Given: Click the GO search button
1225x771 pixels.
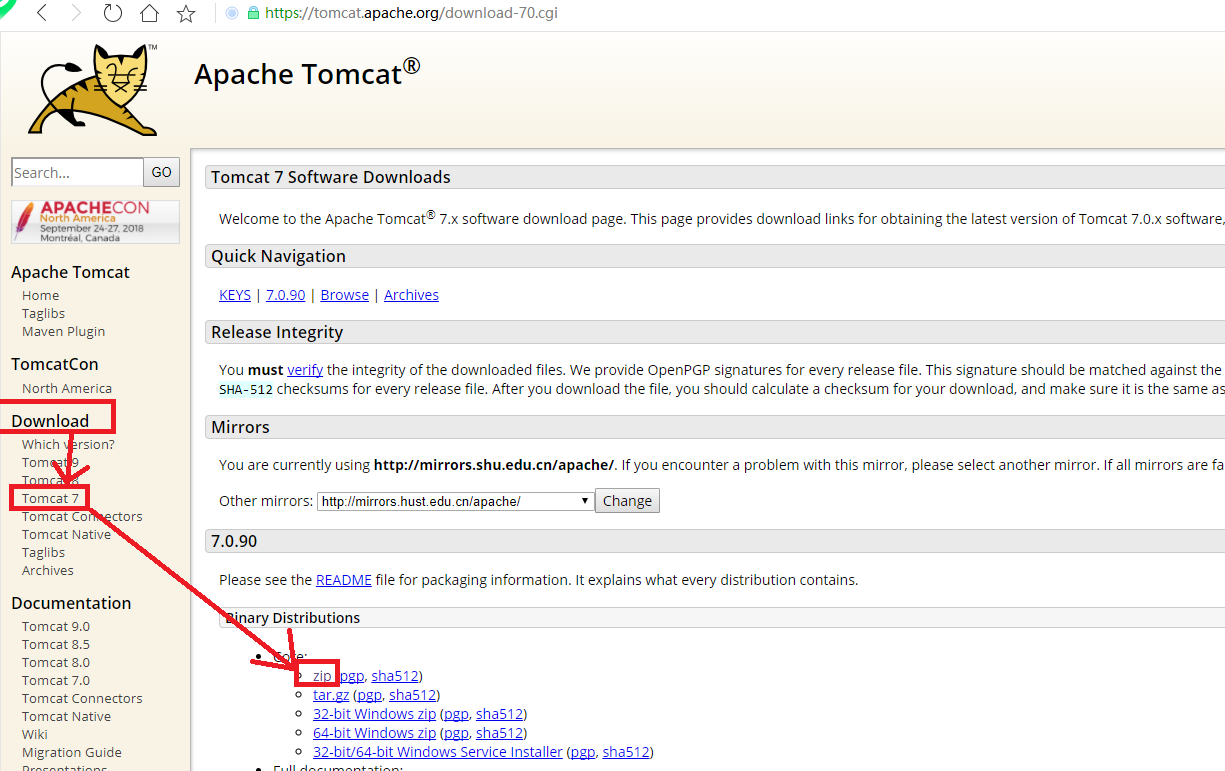Looking at the screenshot, I should coord(162,172).
